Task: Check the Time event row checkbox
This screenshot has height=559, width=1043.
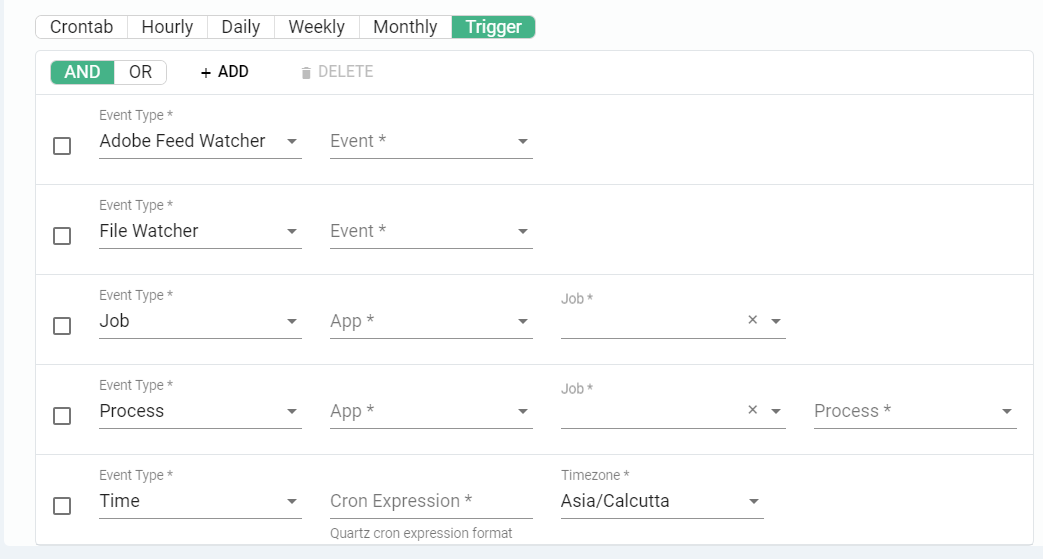Action: [x=62, y=506]
